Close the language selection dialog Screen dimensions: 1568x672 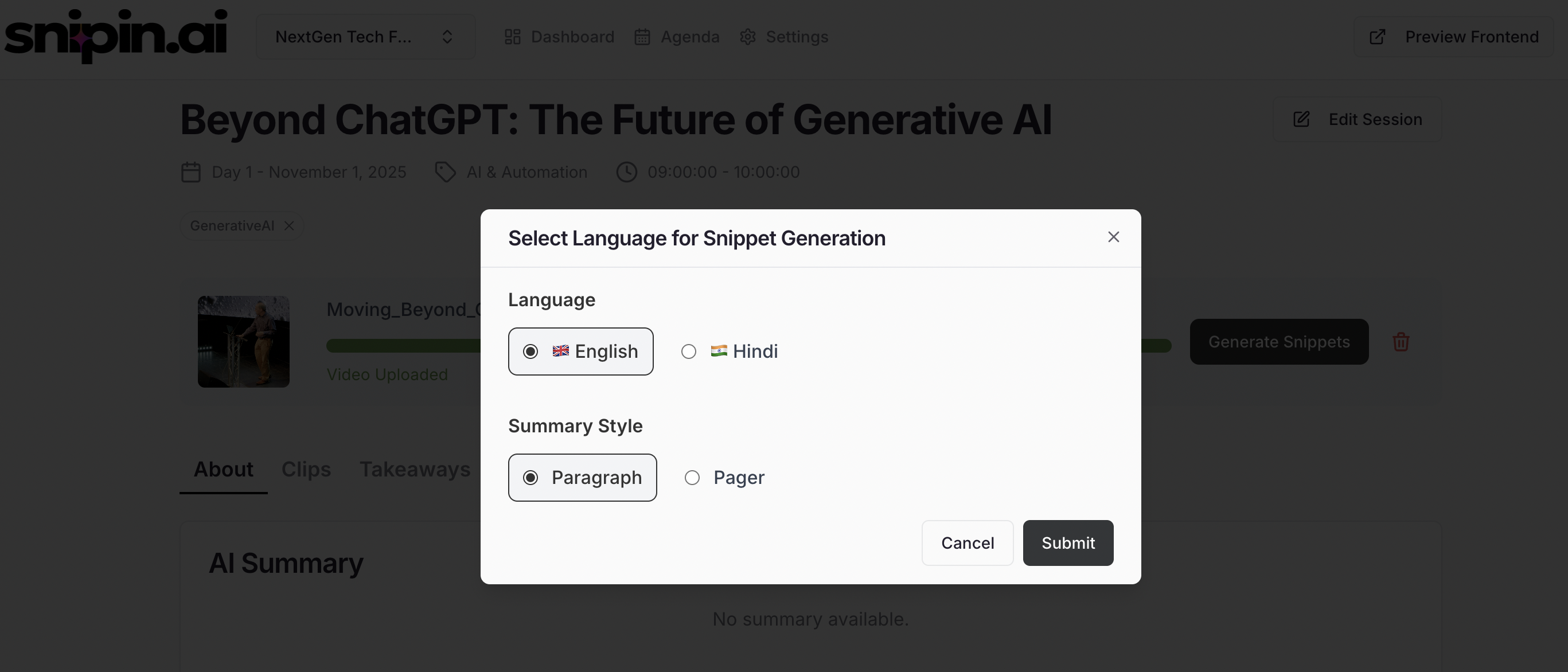1113,237
